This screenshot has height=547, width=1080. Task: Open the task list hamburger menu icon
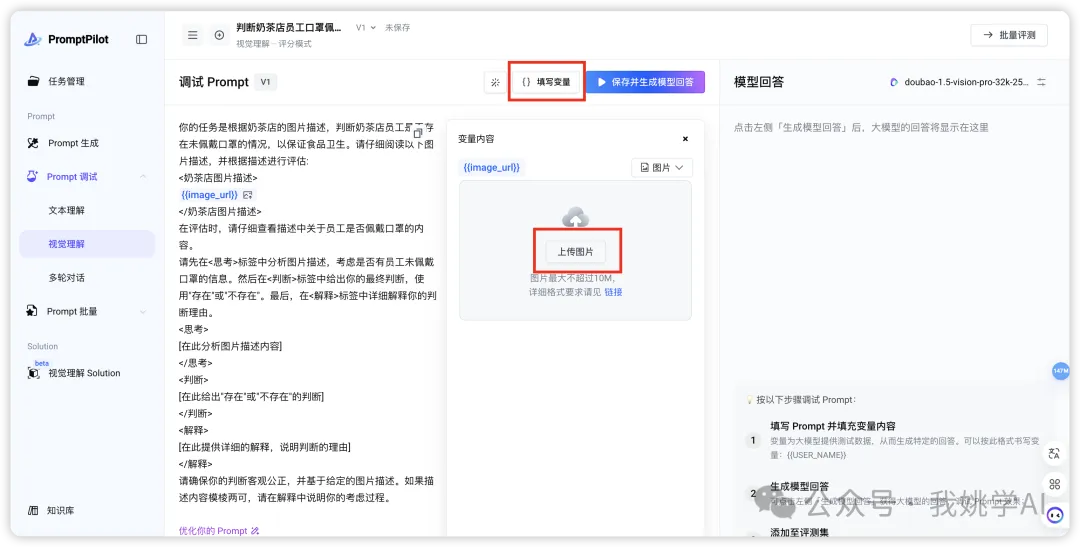[193, 35]
